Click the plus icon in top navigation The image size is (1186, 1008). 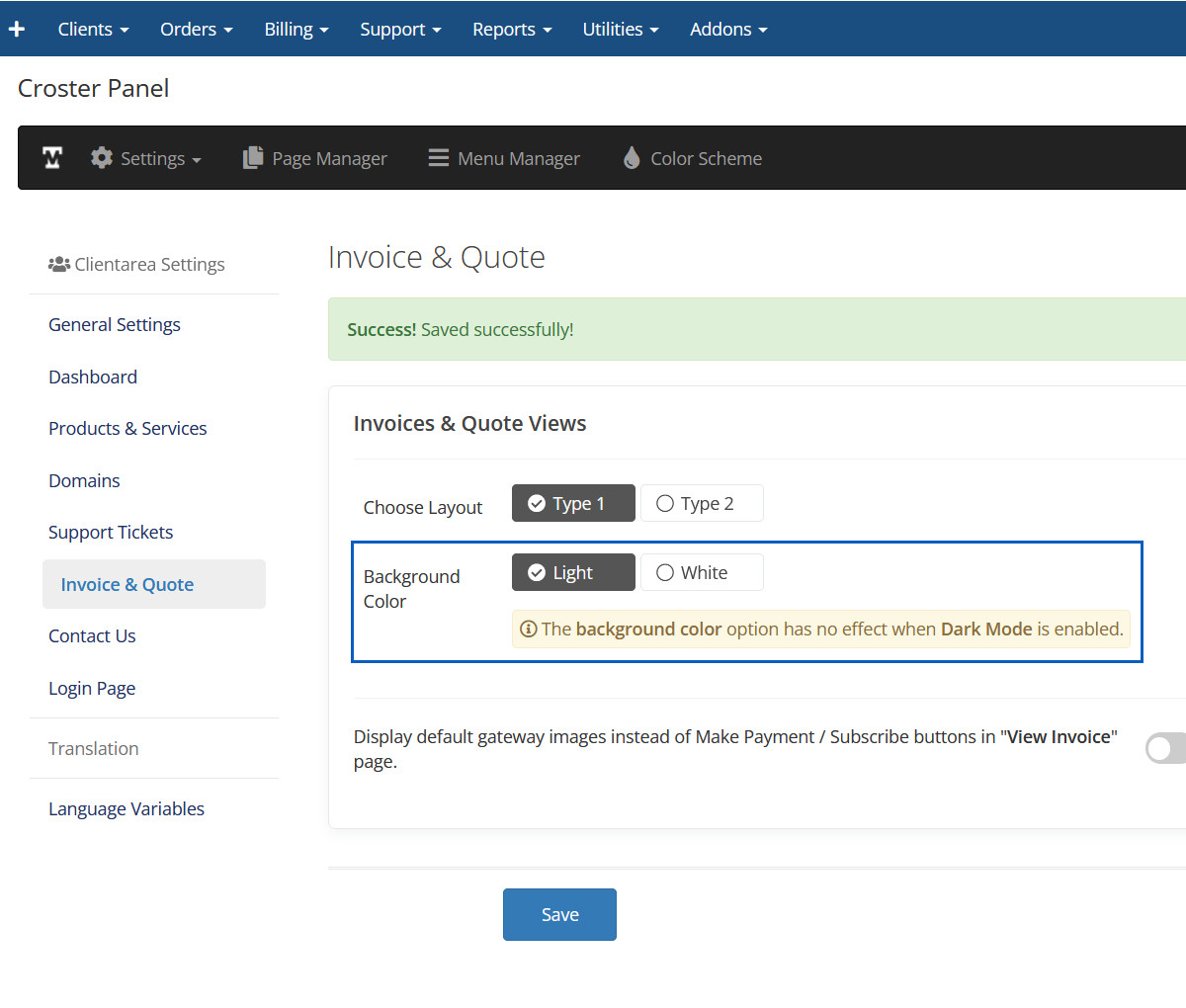pos(17,29)
